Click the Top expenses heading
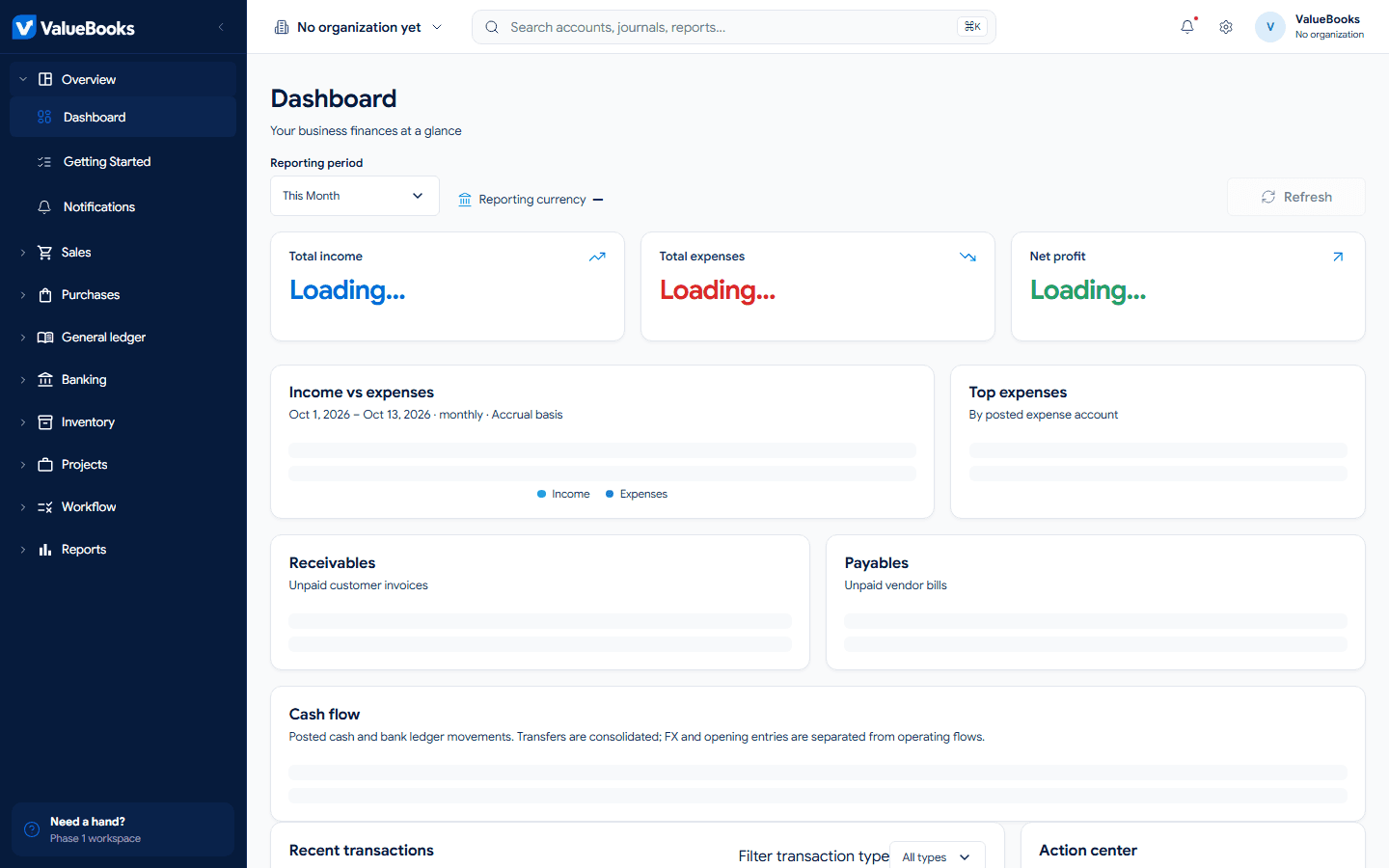 (x=1018, y=393)
